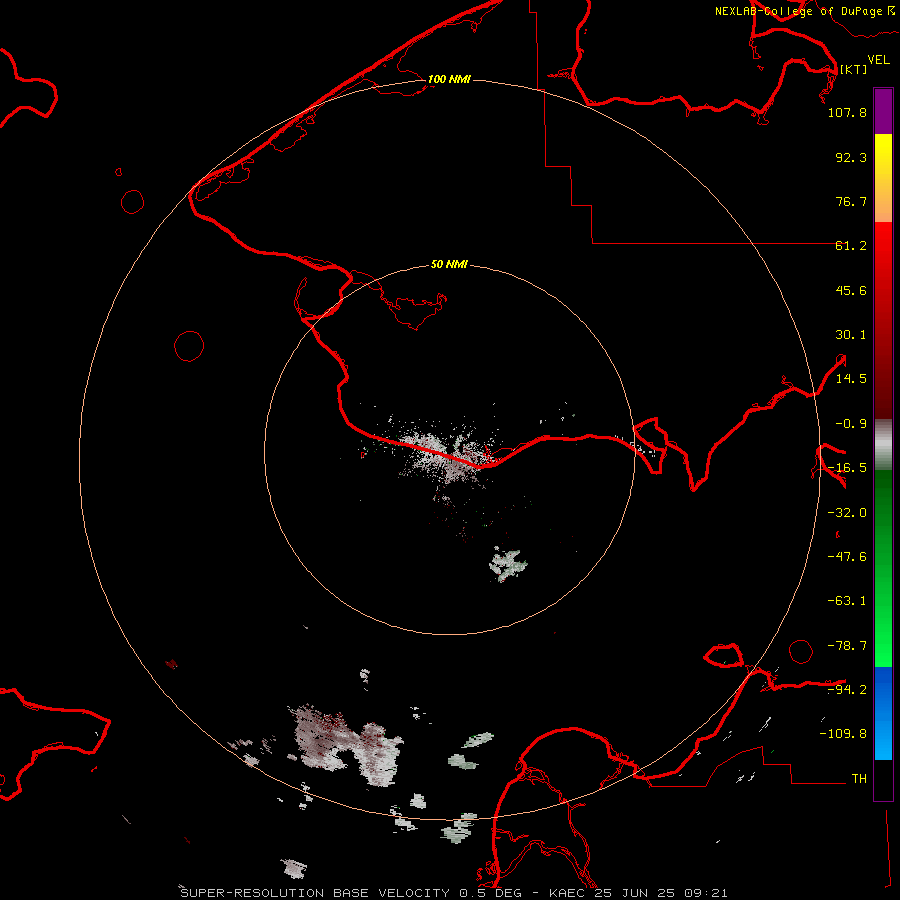Click the -109.8 velocity scale value
The width and height of the screenshot is (900, 900).
[843, 734]
